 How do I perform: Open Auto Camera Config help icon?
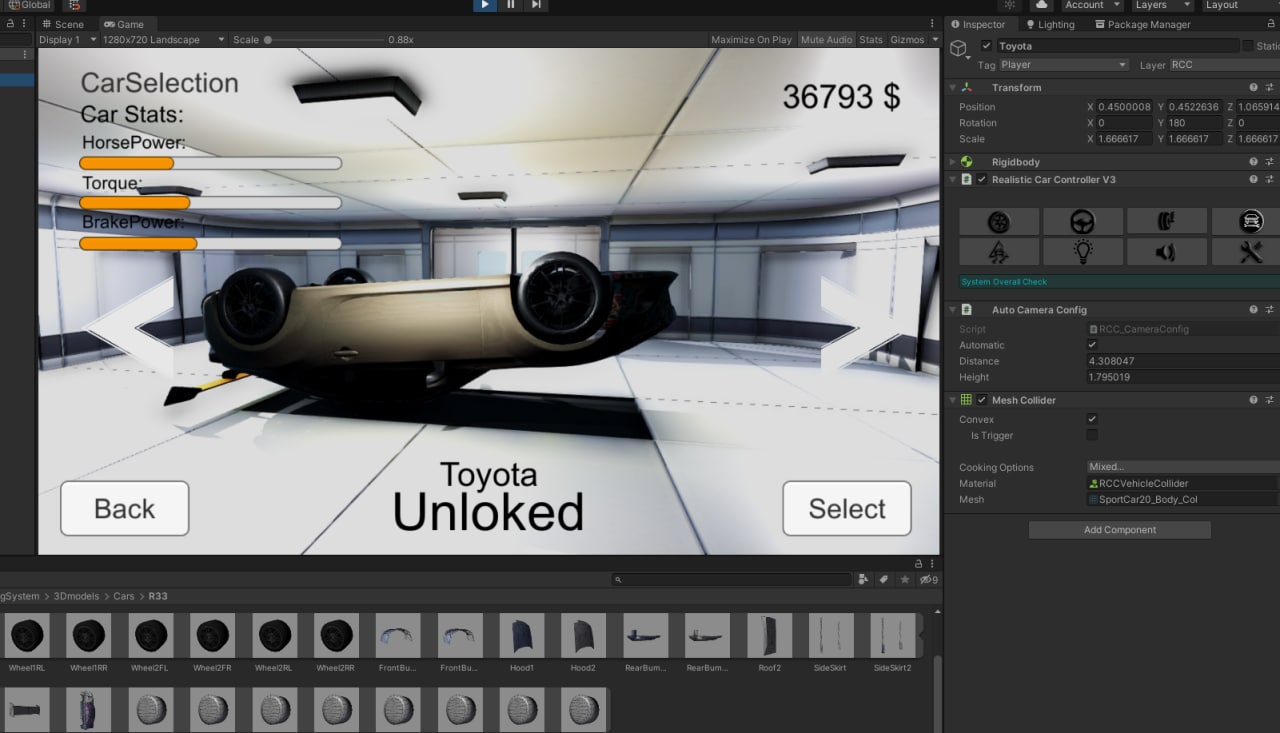[1253, 310]
